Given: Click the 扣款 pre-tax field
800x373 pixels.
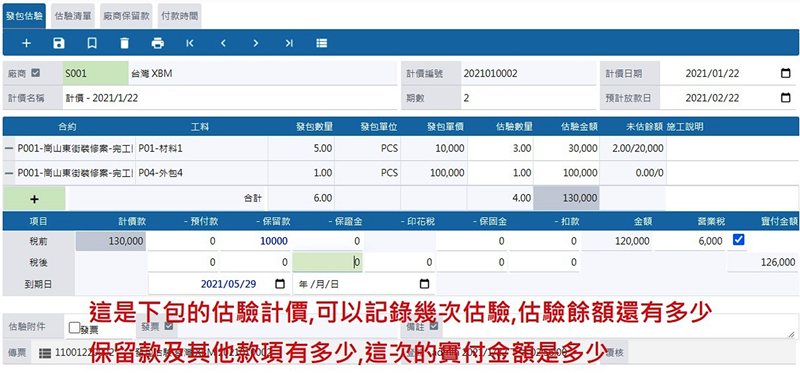Looking at the screenshot, I should pos(544,241).
